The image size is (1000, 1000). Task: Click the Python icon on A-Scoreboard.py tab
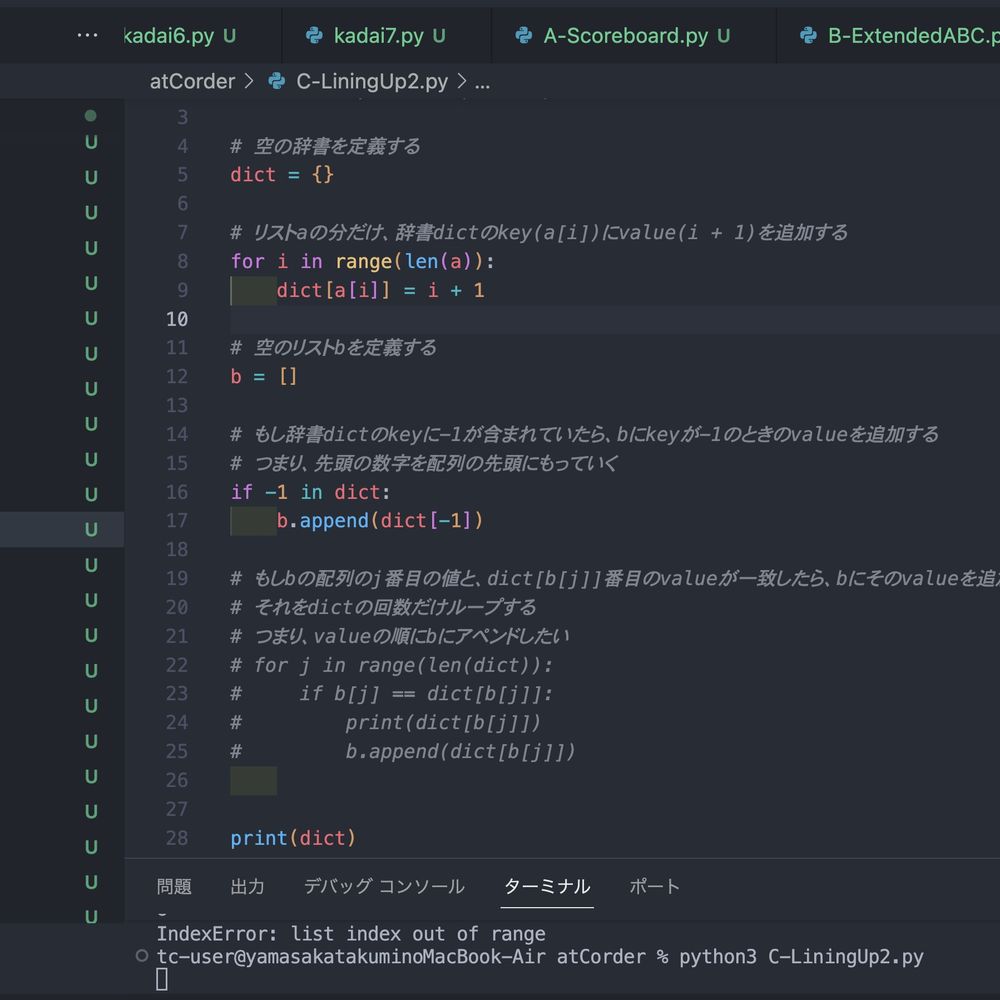tap(524, 35)
